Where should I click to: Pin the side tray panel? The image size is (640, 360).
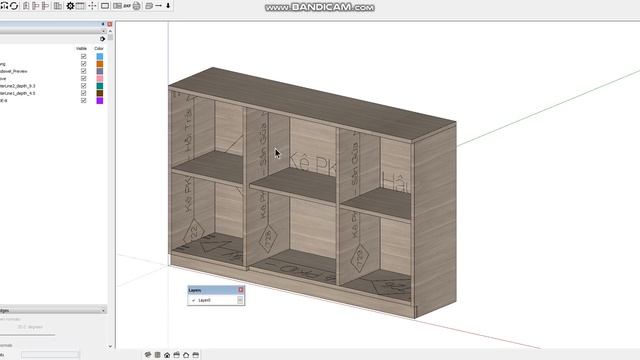(103, 24)
